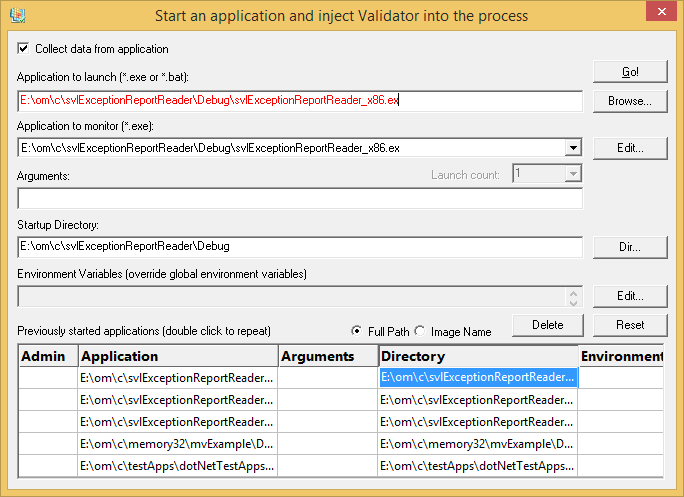Select third row Directory svlExceptionReportReader cell
The width and height of the screenshot is (684, 497).
[478, 422]
